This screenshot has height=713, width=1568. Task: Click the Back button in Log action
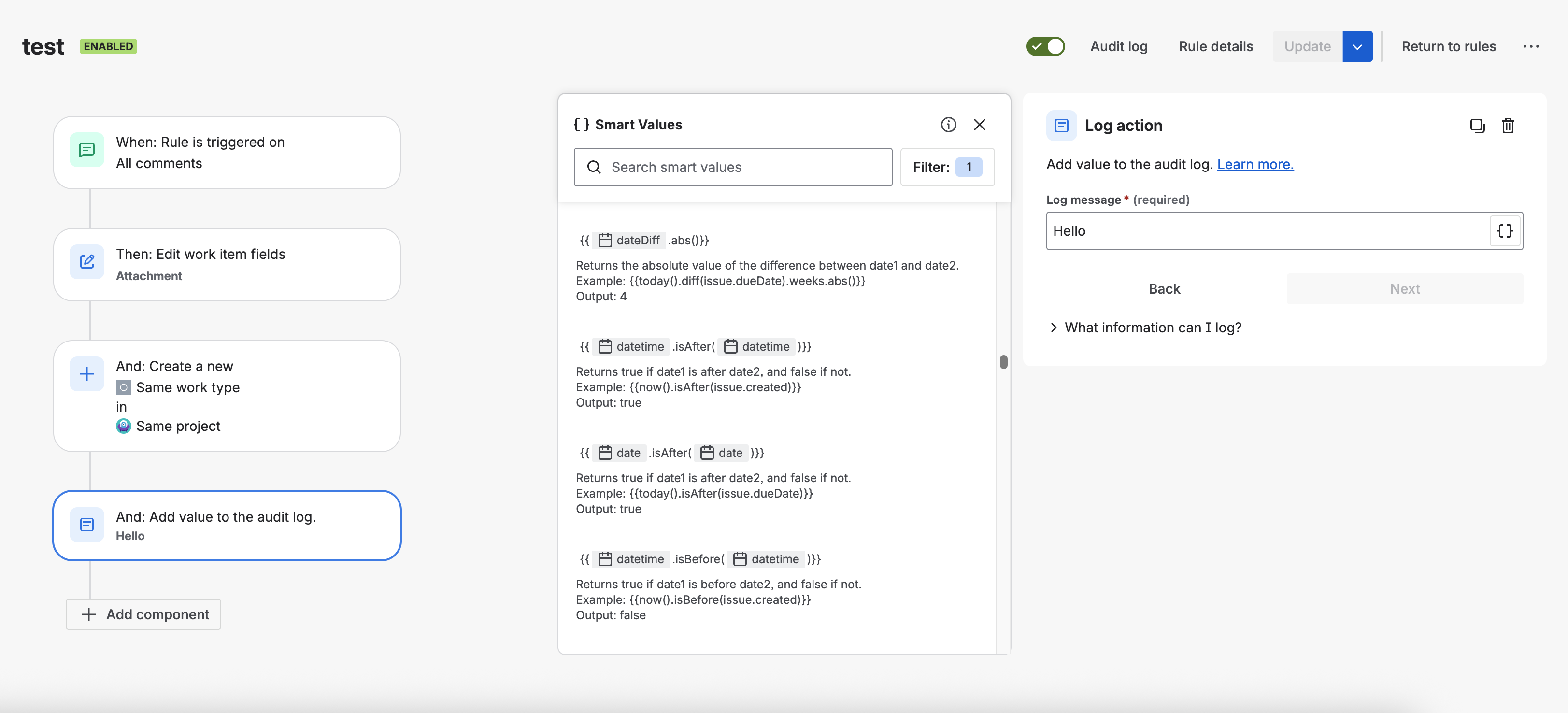click(1164, 288)
